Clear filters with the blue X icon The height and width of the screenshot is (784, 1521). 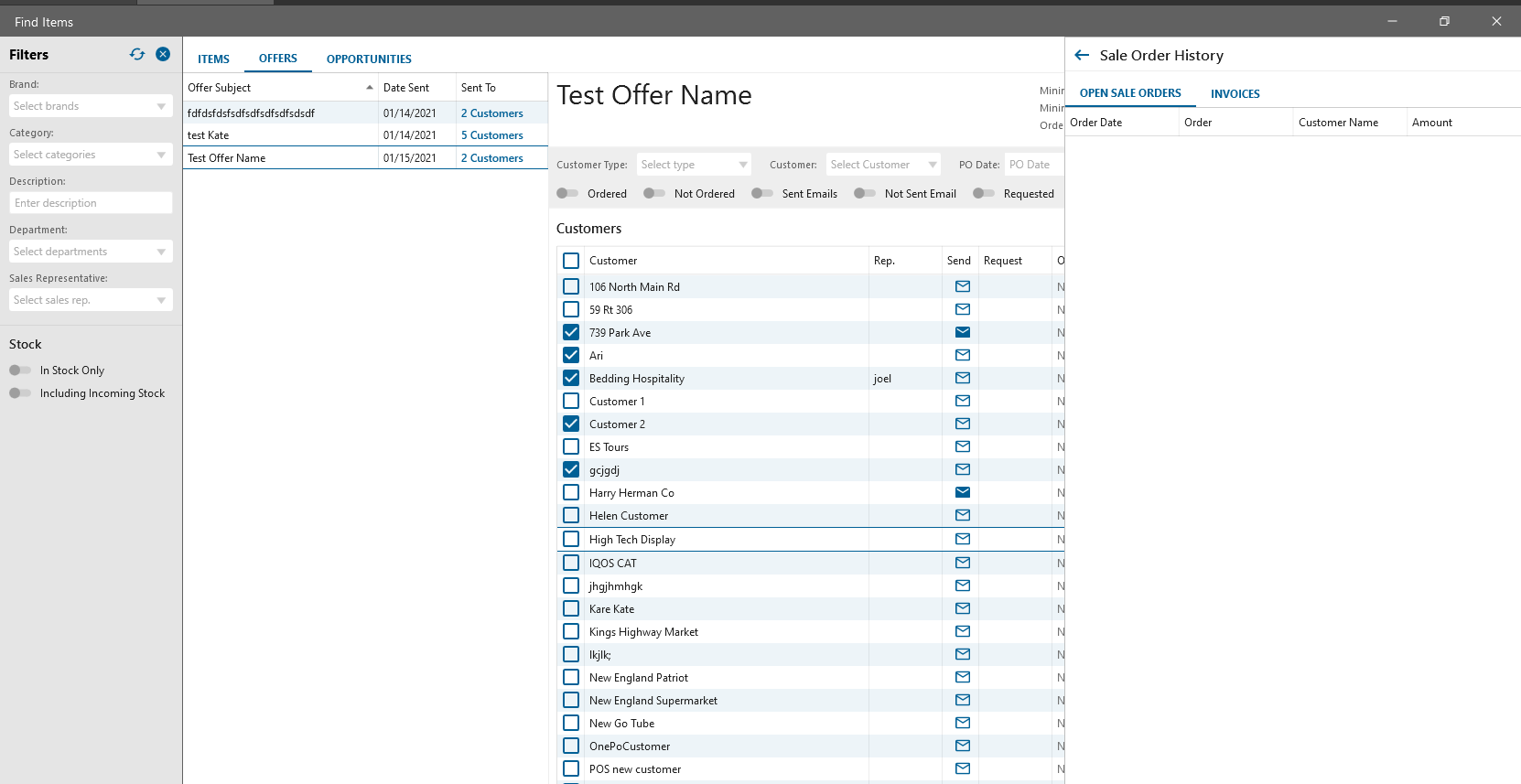tap(163, 54)
